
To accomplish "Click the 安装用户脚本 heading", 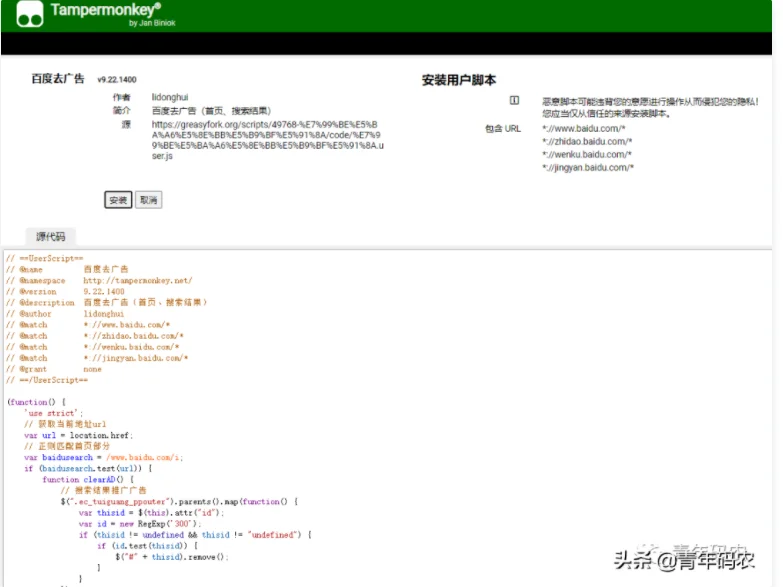I will (x=459, y=80).
